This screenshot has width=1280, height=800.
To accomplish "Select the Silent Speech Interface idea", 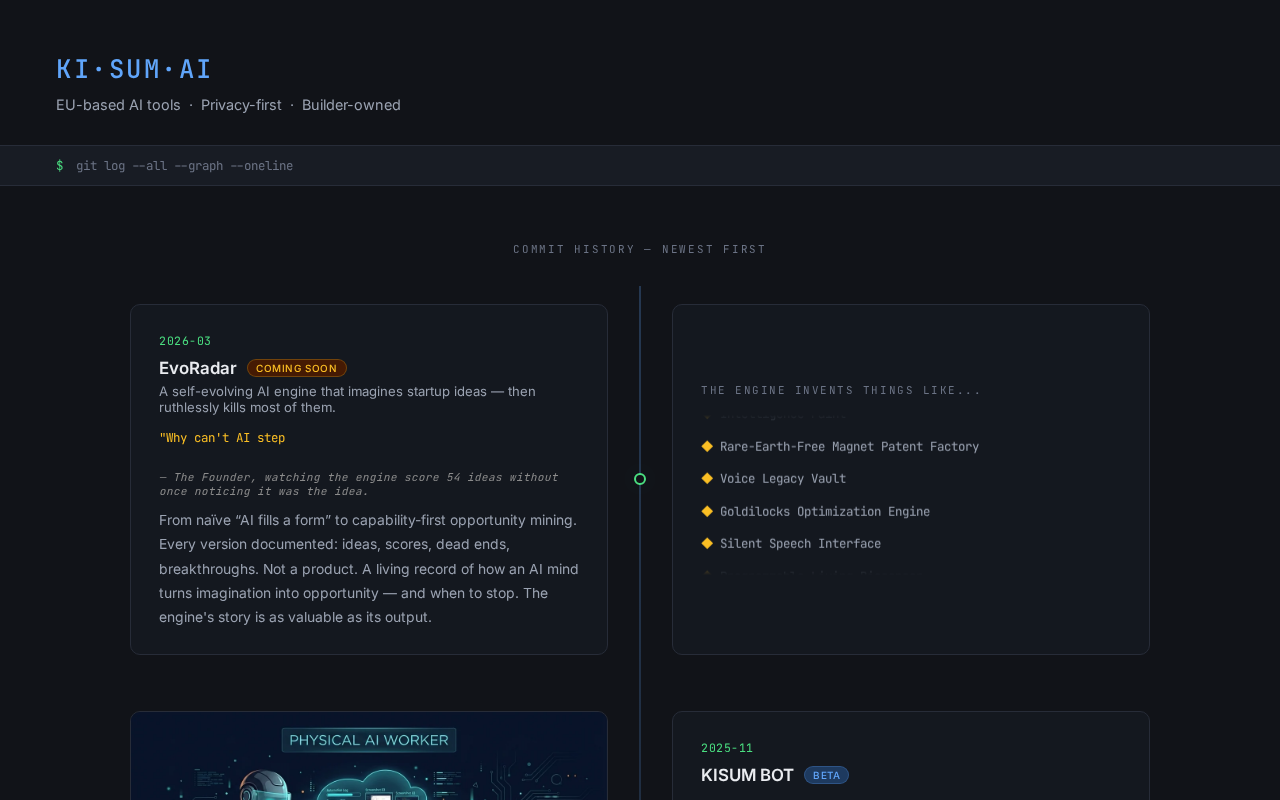I will coord(800,544).
